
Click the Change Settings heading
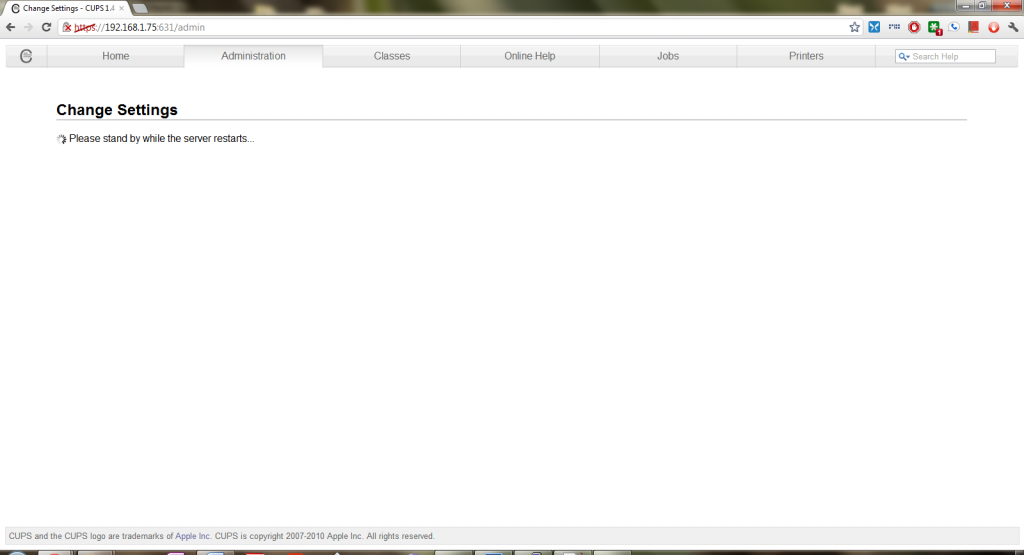click(117, 110)
